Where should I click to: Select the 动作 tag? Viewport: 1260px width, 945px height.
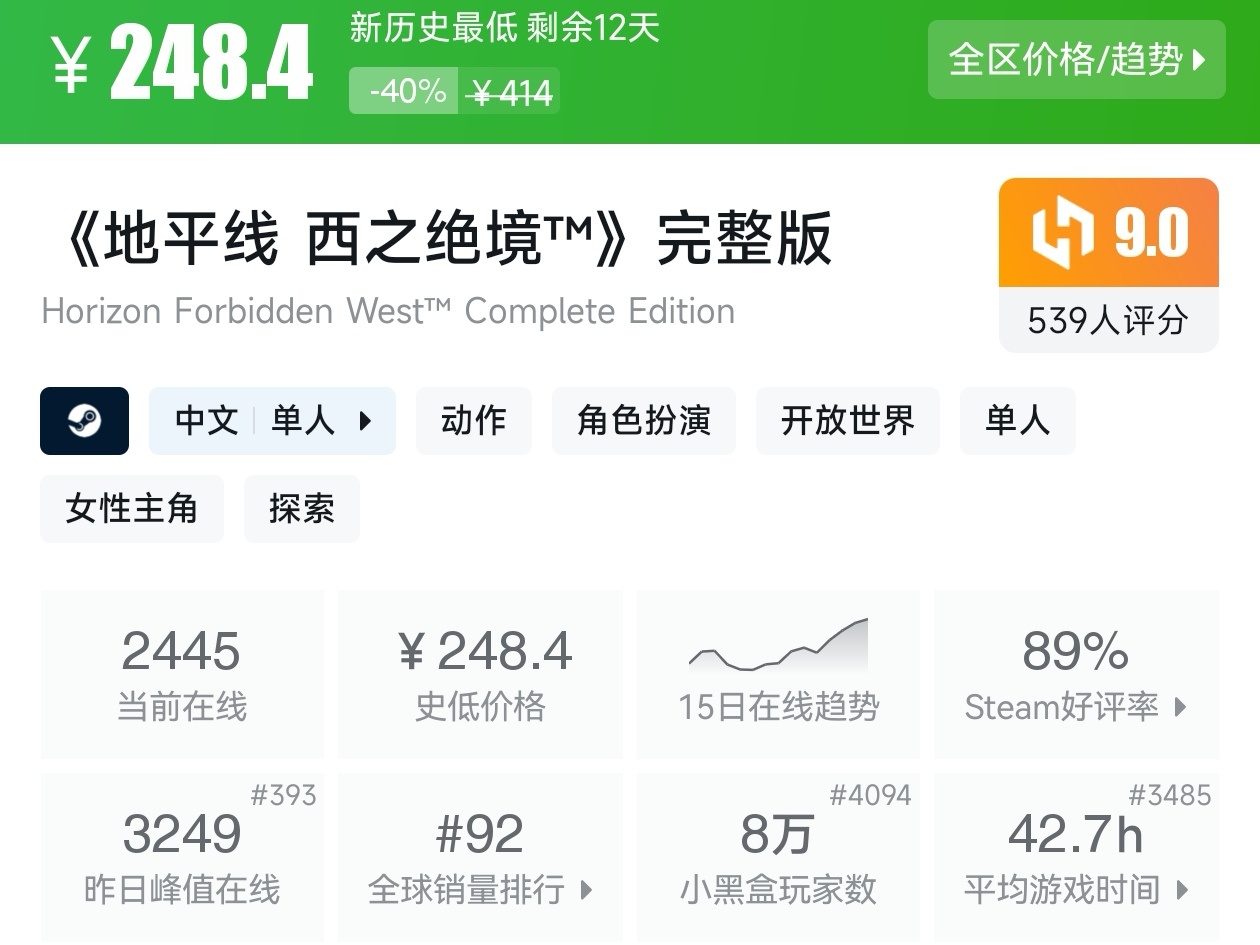coord(474,421)
